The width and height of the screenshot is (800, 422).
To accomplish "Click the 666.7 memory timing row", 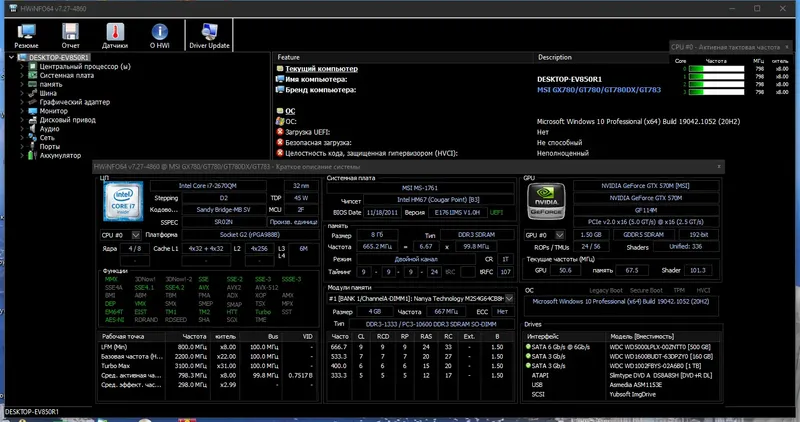I will (420, 347).
